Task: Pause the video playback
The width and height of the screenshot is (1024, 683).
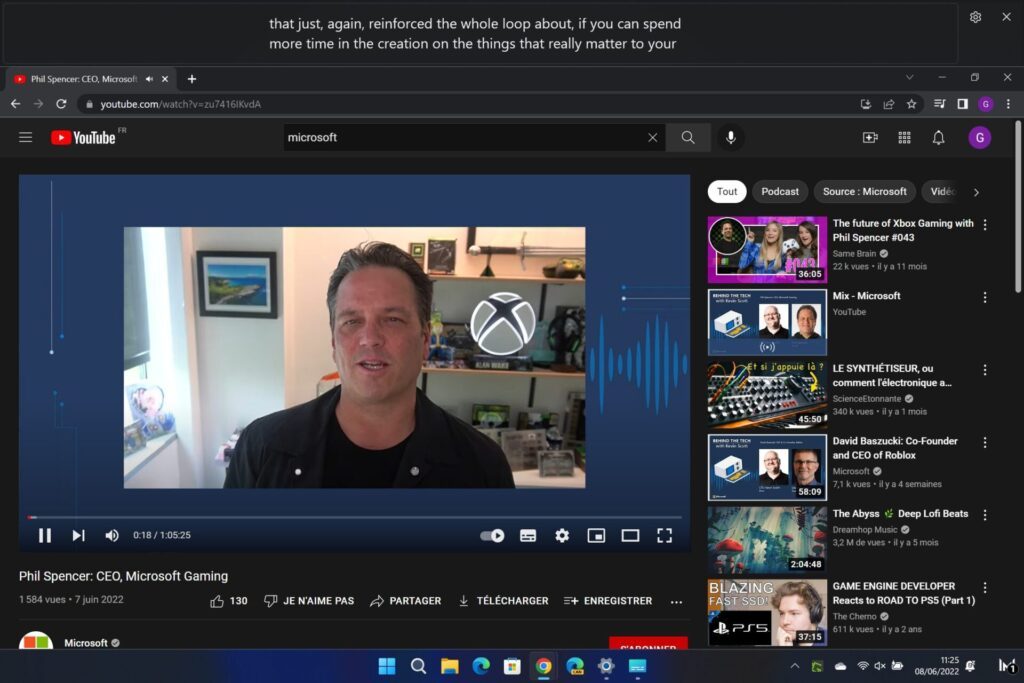Action: 45,535
